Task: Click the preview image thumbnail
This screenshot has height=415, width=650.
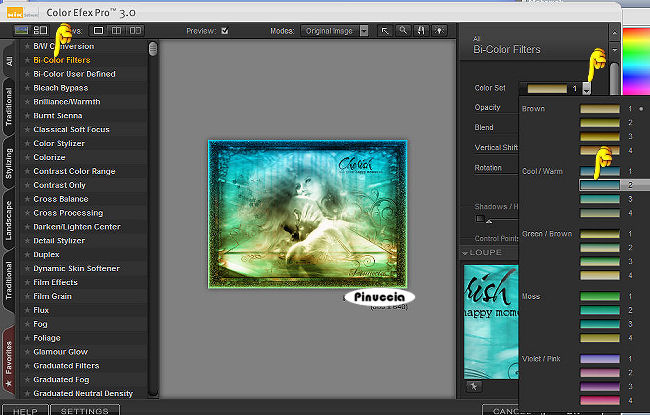Action: coord(307,214)
